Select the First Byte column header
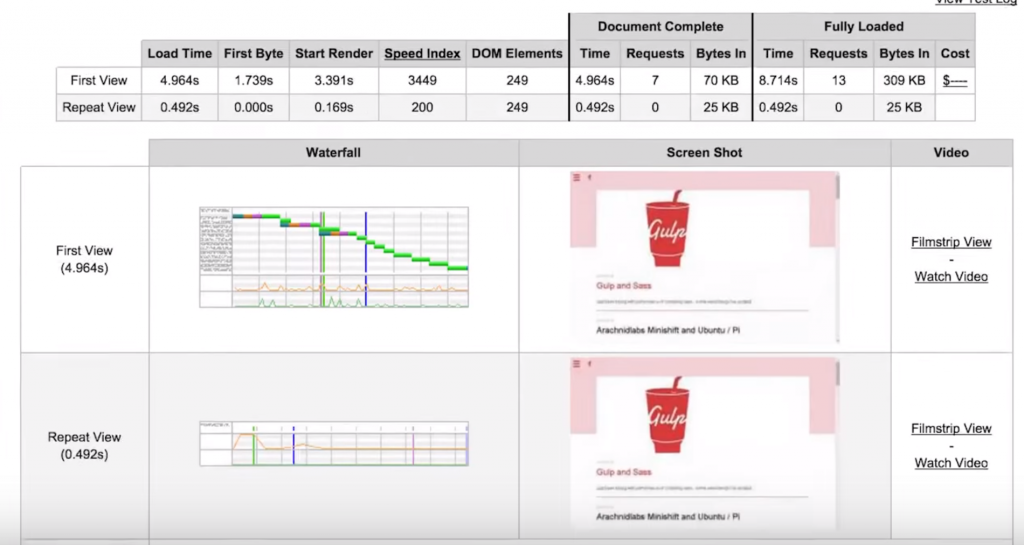Image resolution: width=1024 pixels, height=545 pixels. 253,54
